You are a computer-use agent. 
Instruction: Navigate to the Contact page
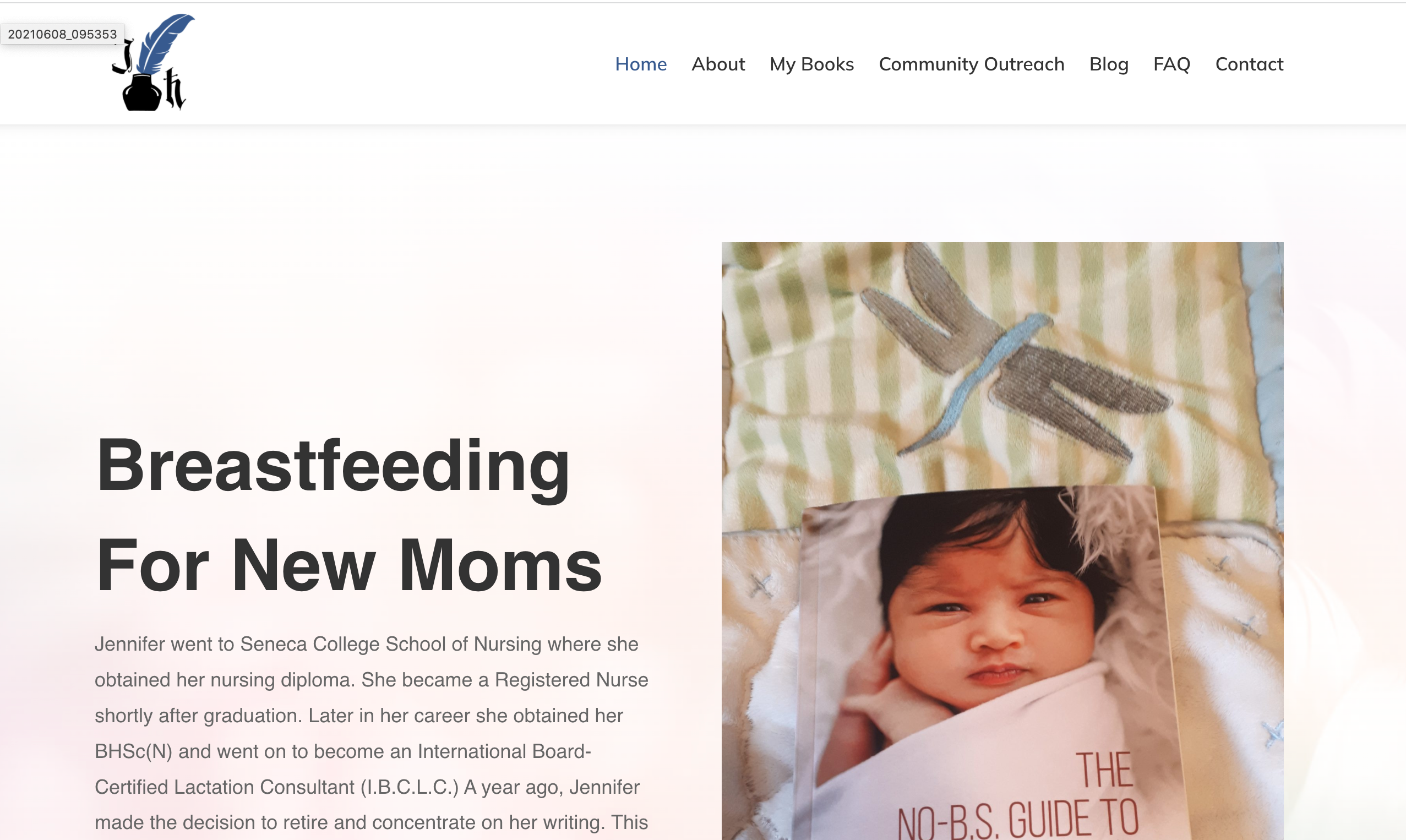[1249, 64]
